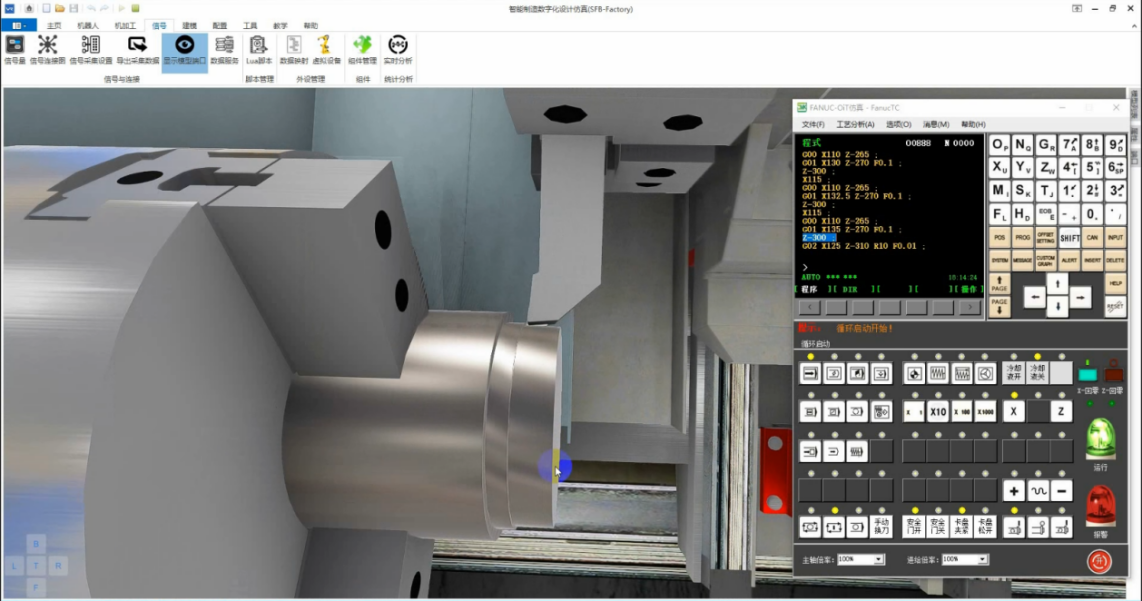Click the right arrow cursor key
Screen dimensions: 1142x601
[1081, 297]
